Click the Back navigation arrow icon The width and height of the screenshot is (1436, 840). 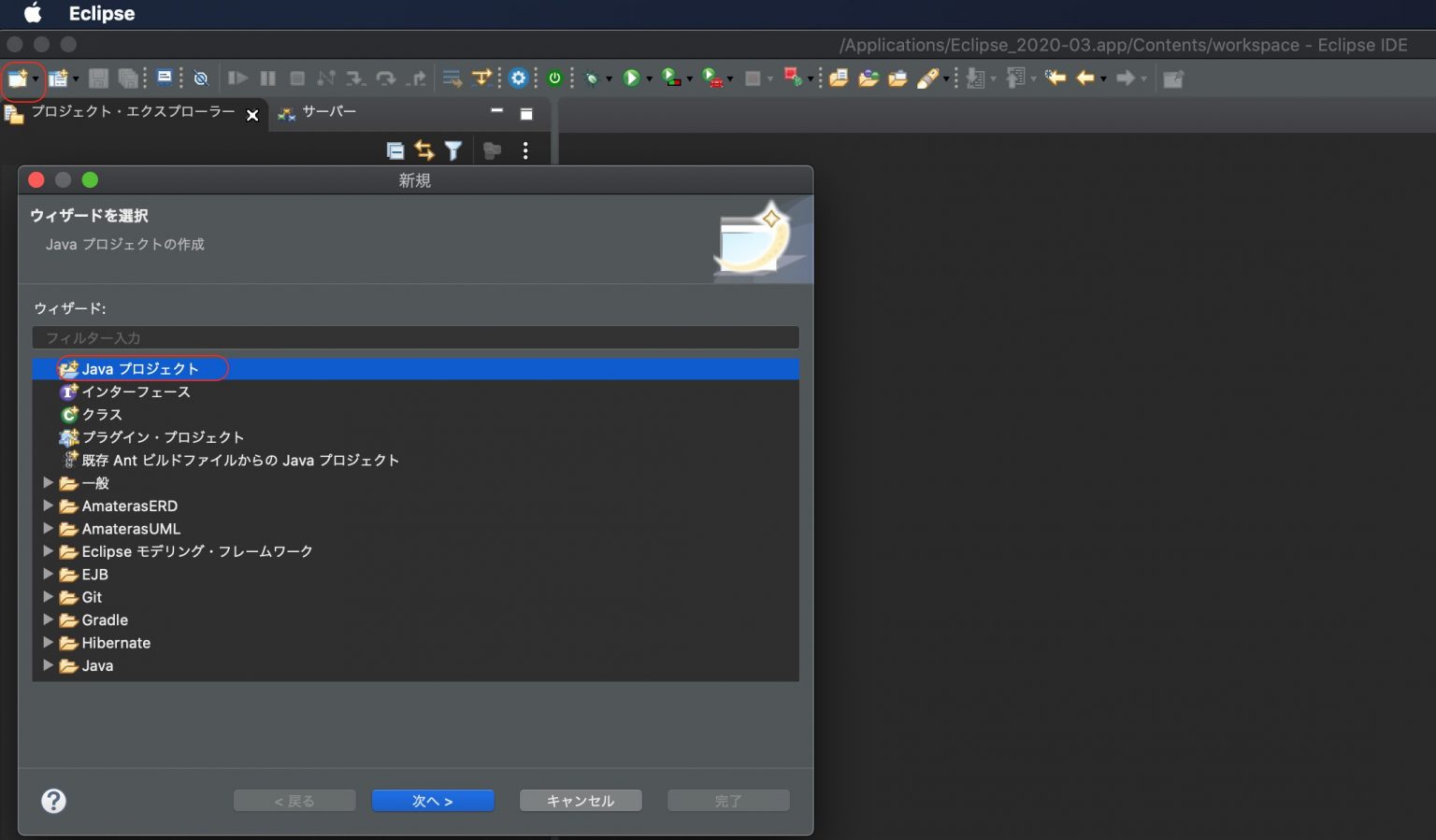pos(1084,78)
